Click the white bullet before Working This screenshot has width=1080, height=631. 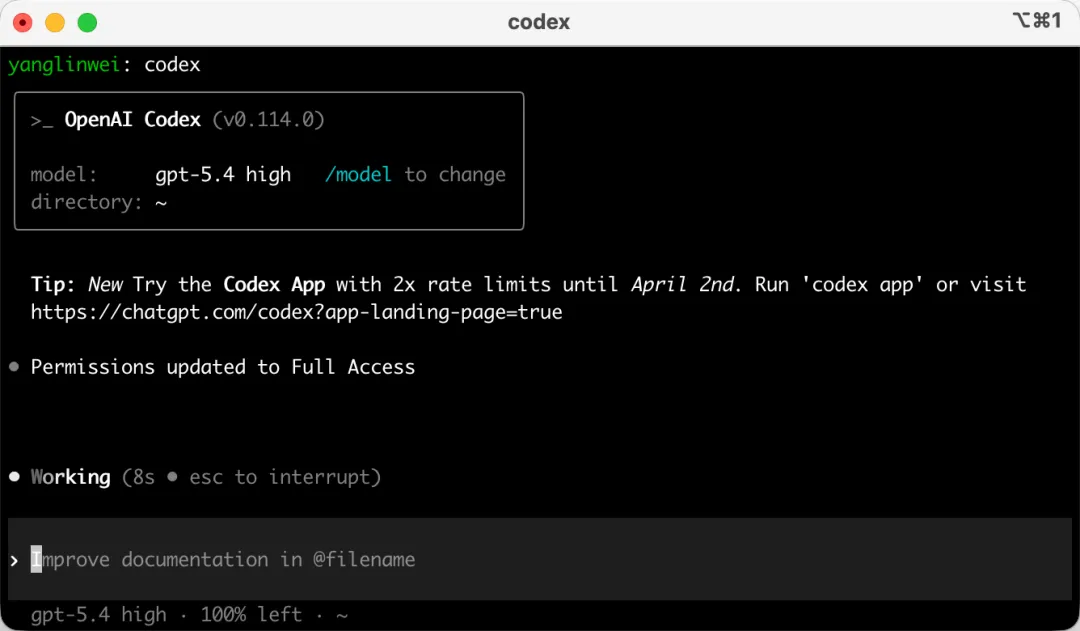coord(14,477)
